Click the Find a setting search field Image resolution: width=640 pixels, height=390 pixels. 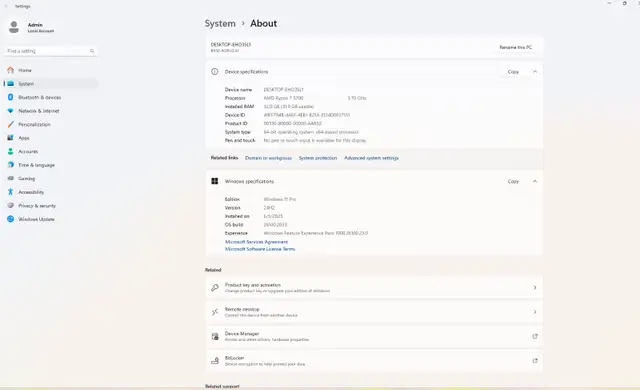(51, 51)
